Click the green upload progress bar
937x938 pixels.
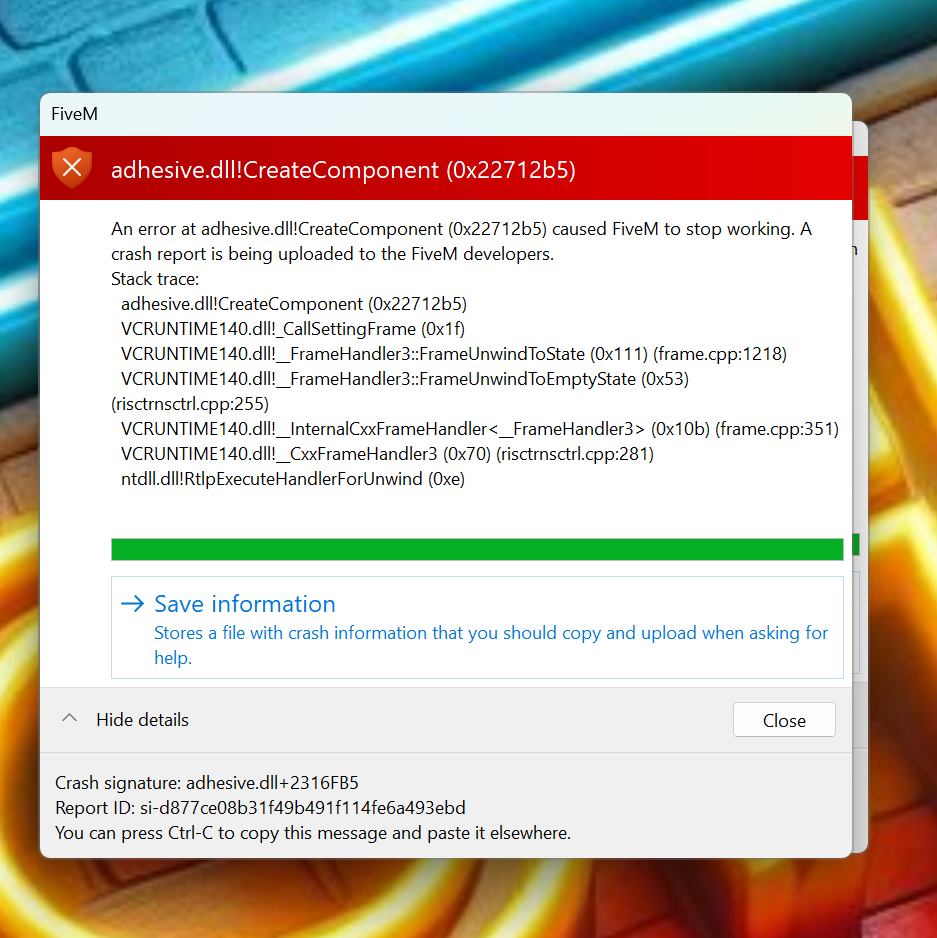pyautogui.click(x=477, y=549)
